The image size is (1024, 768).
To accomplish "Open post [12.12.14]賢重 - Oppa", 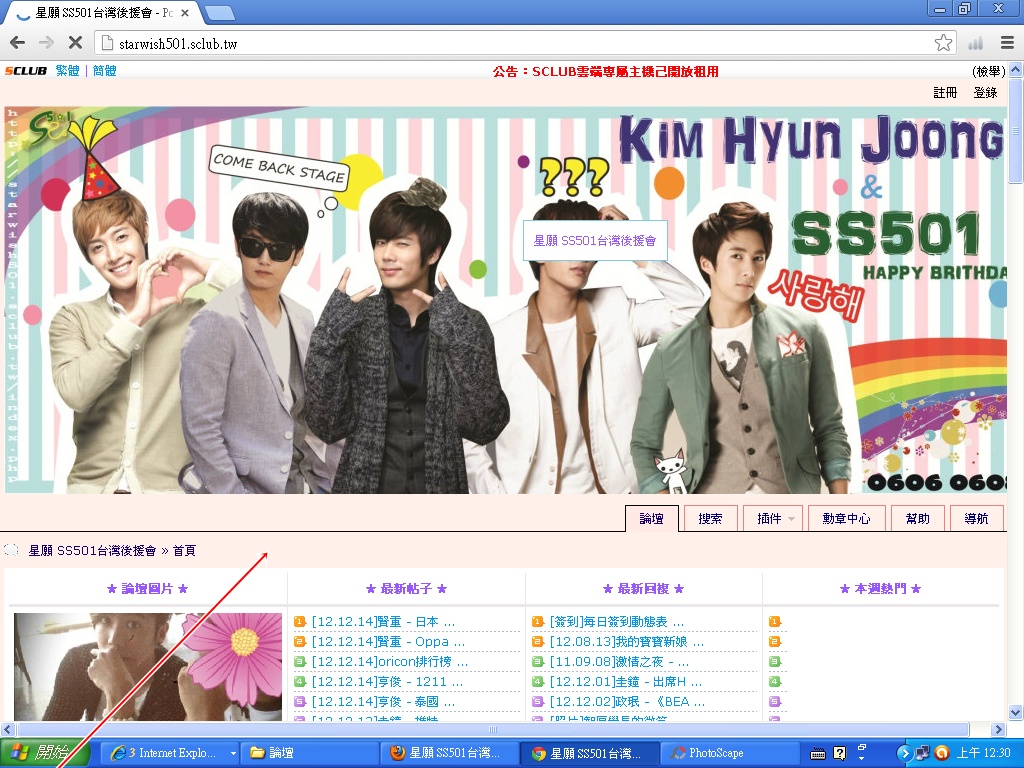I will 388,642.
